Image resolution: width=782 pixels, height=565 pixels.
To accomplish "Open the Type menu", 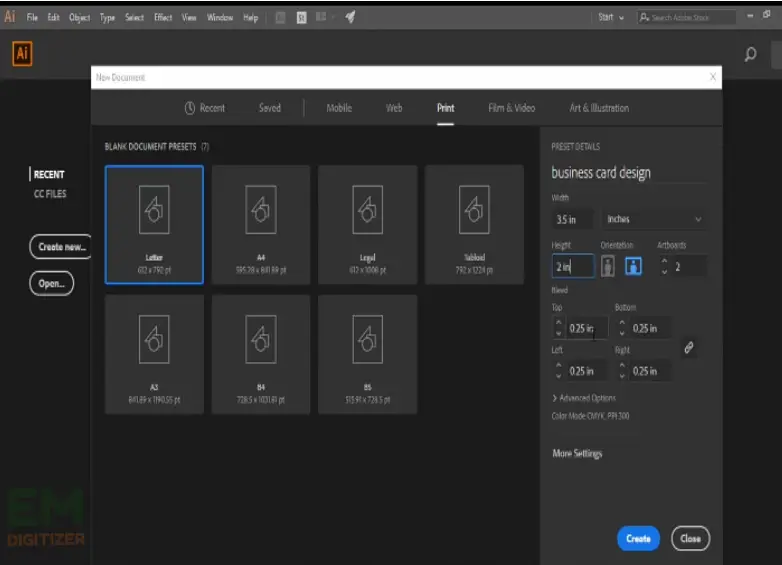I will [107, 18].
